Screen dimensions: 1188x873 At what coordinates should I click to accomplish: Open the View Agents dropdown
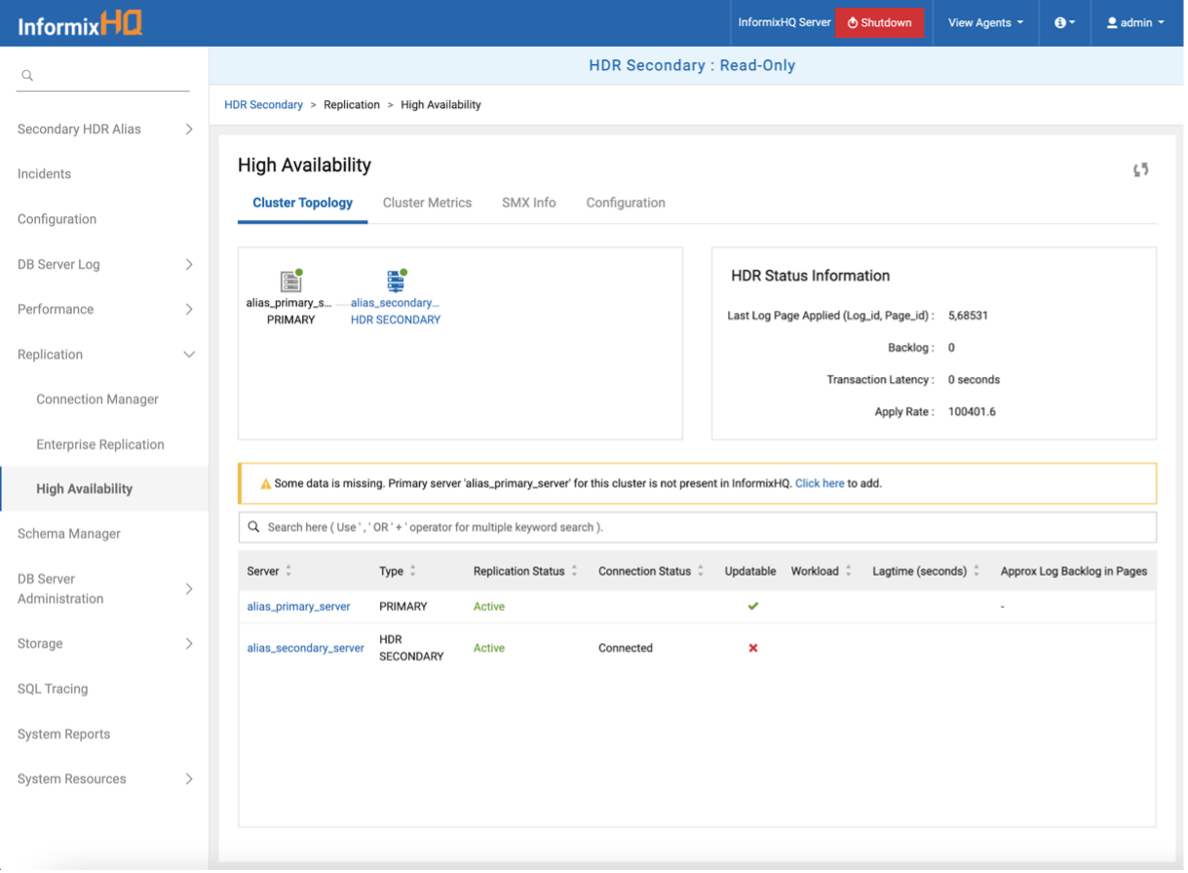[x=984, y=22]
